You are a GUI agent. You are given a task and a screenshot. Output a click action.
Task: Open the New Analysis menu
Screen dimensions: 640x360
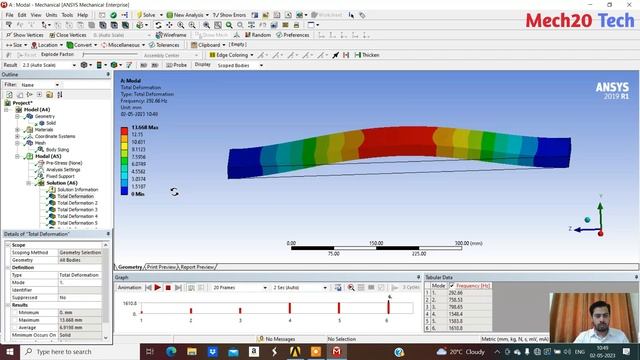point(188,15)
